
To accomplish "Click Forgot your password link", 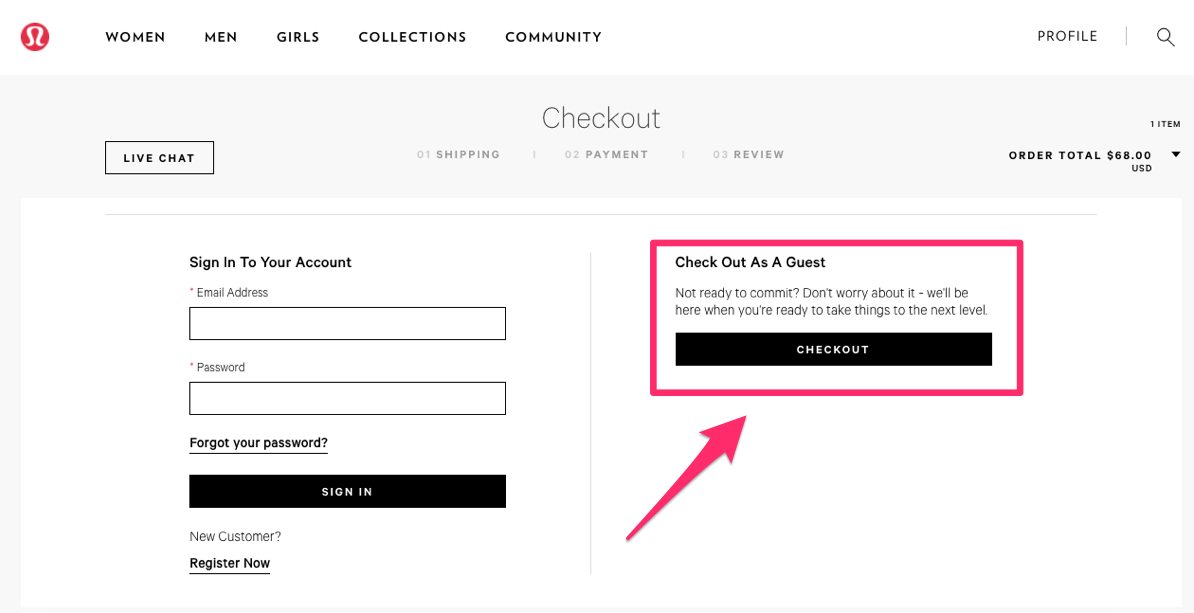I will point(258,443).
